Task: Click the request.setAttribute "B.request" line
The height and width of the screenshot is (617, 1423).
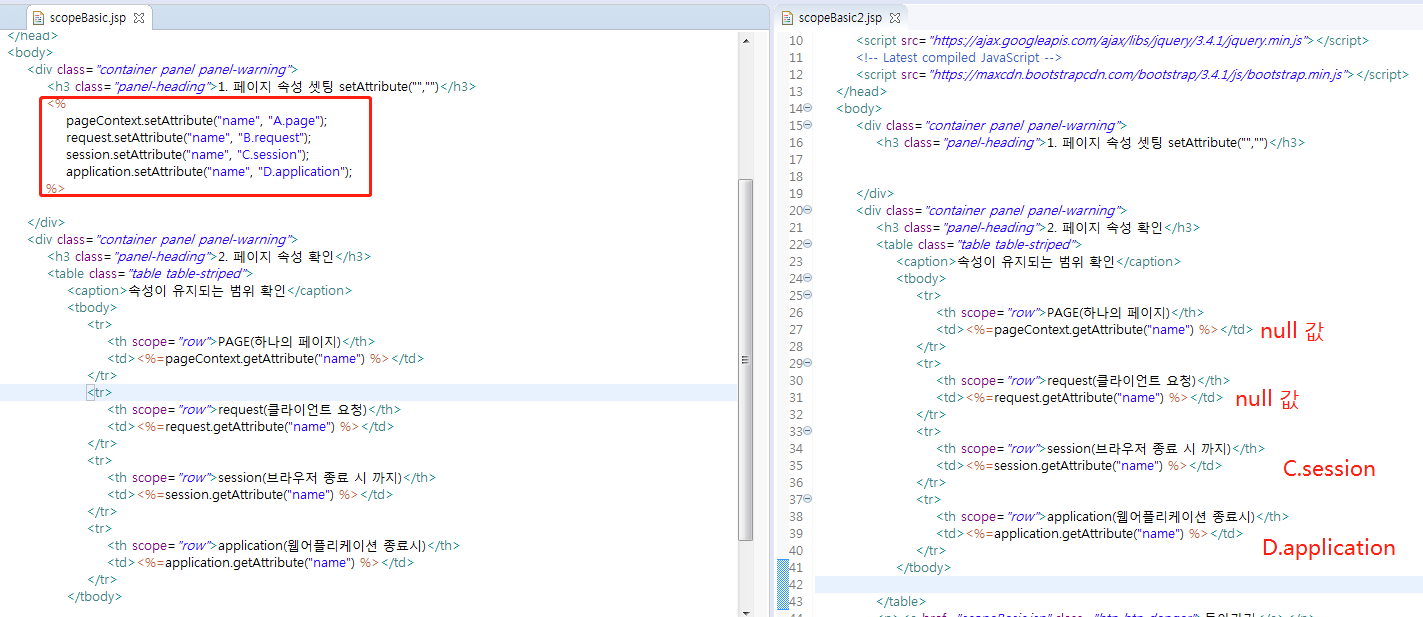Action: [189, 137]
